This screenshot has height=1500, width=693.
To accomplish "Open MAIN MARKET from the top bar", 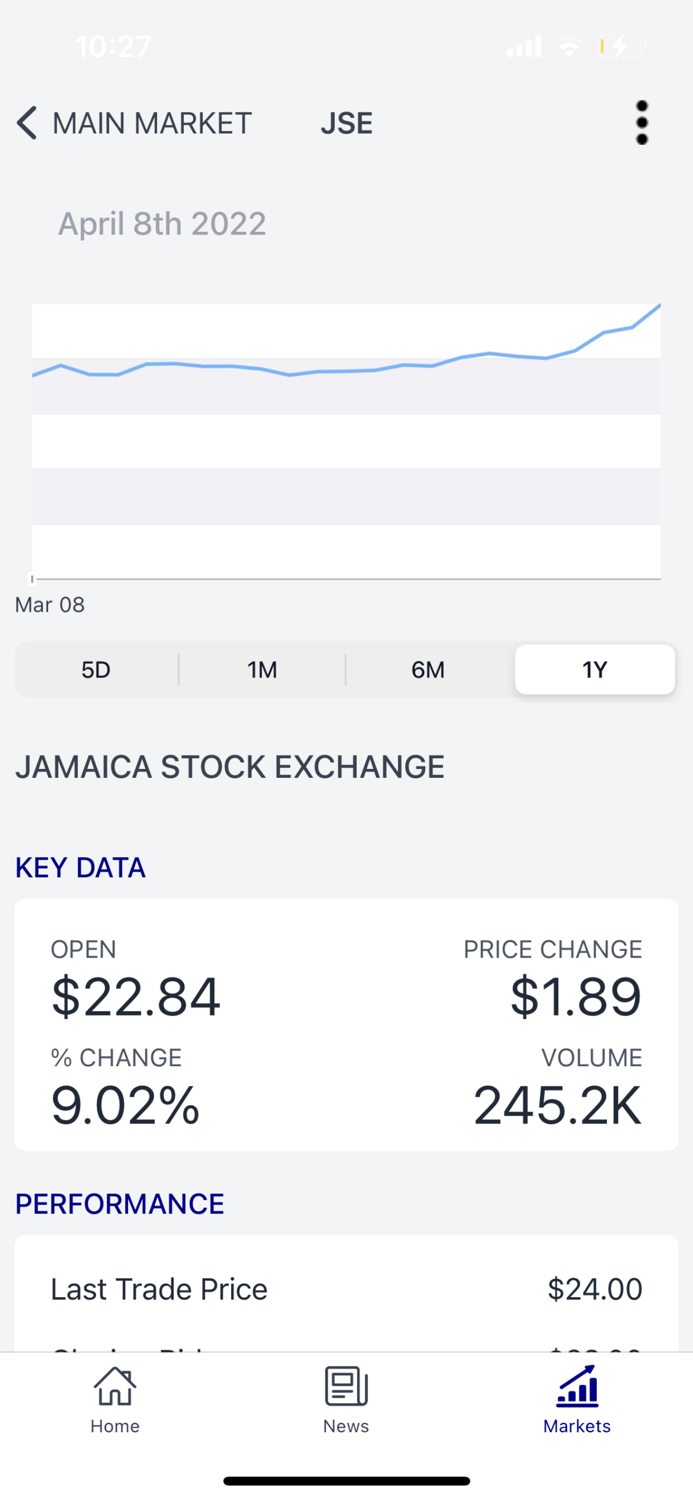I will 154,122.
